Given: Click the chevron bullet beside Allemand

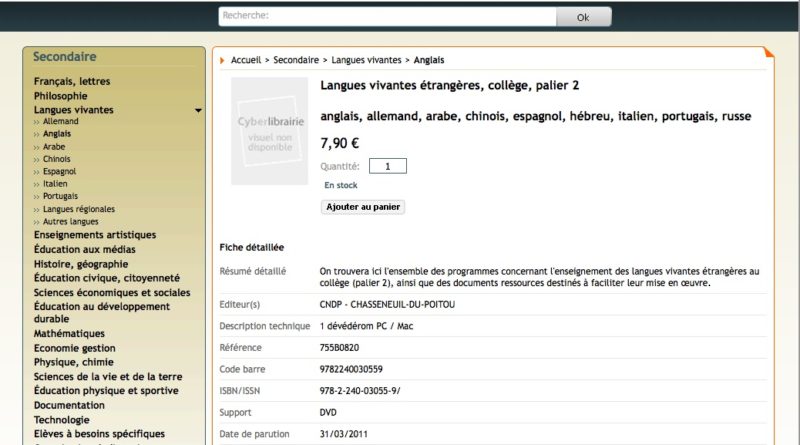Looking at the screenshot, I should (36, 122).
